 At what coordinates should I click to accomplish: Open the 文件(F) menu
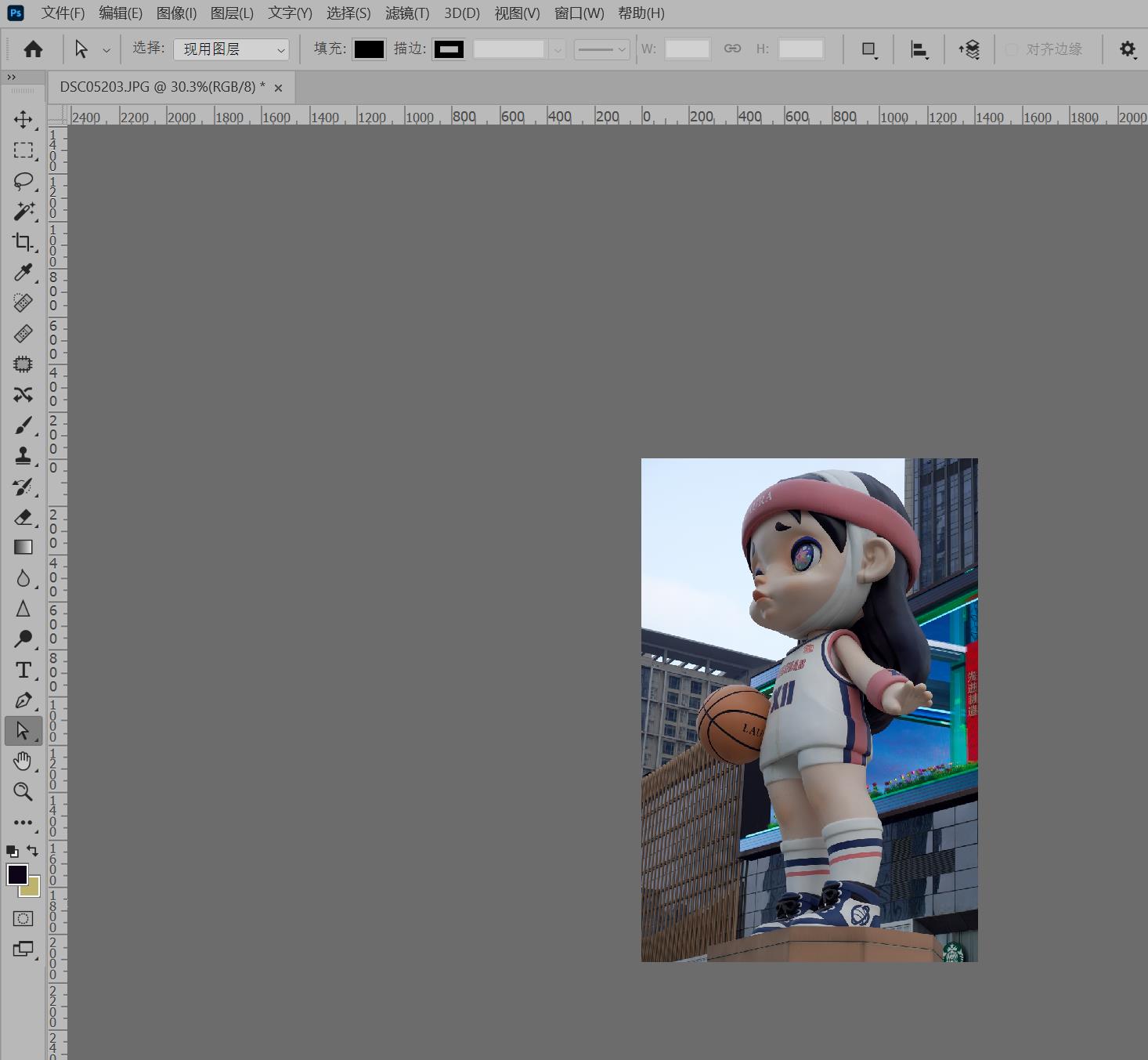[x=63, y=13]
